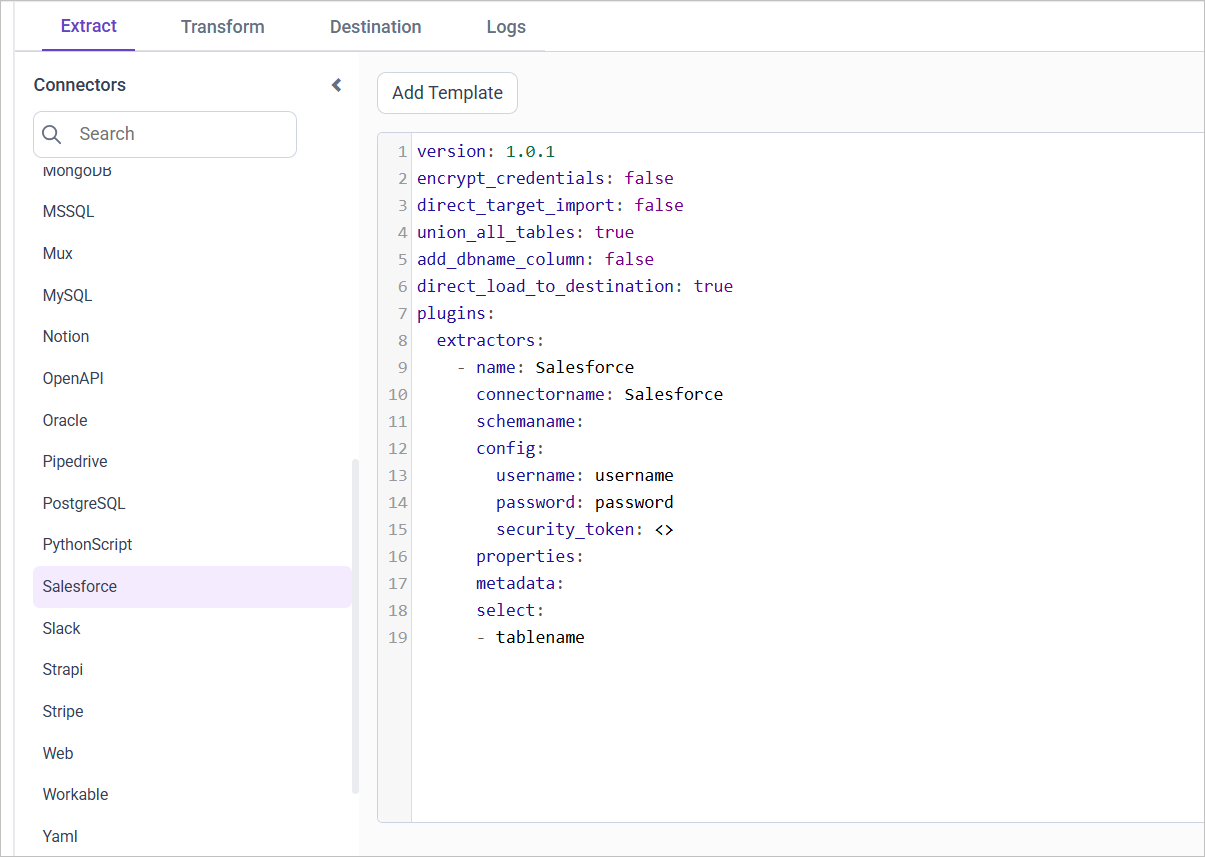View the Logs tab
Viewport: 1205px width, 857px height.
click(x=505, y=27)
